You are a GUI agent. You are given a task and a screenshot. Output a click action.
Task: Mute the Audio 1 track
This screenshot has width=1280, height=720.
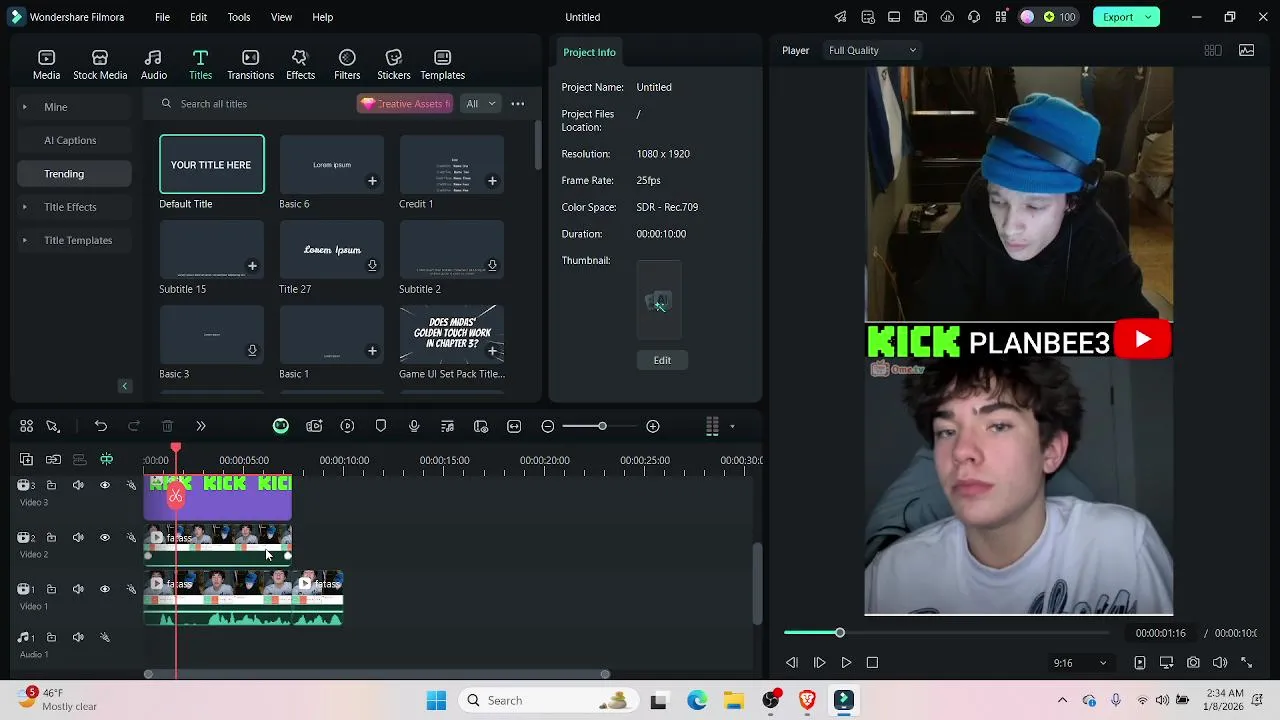point(78,637)
